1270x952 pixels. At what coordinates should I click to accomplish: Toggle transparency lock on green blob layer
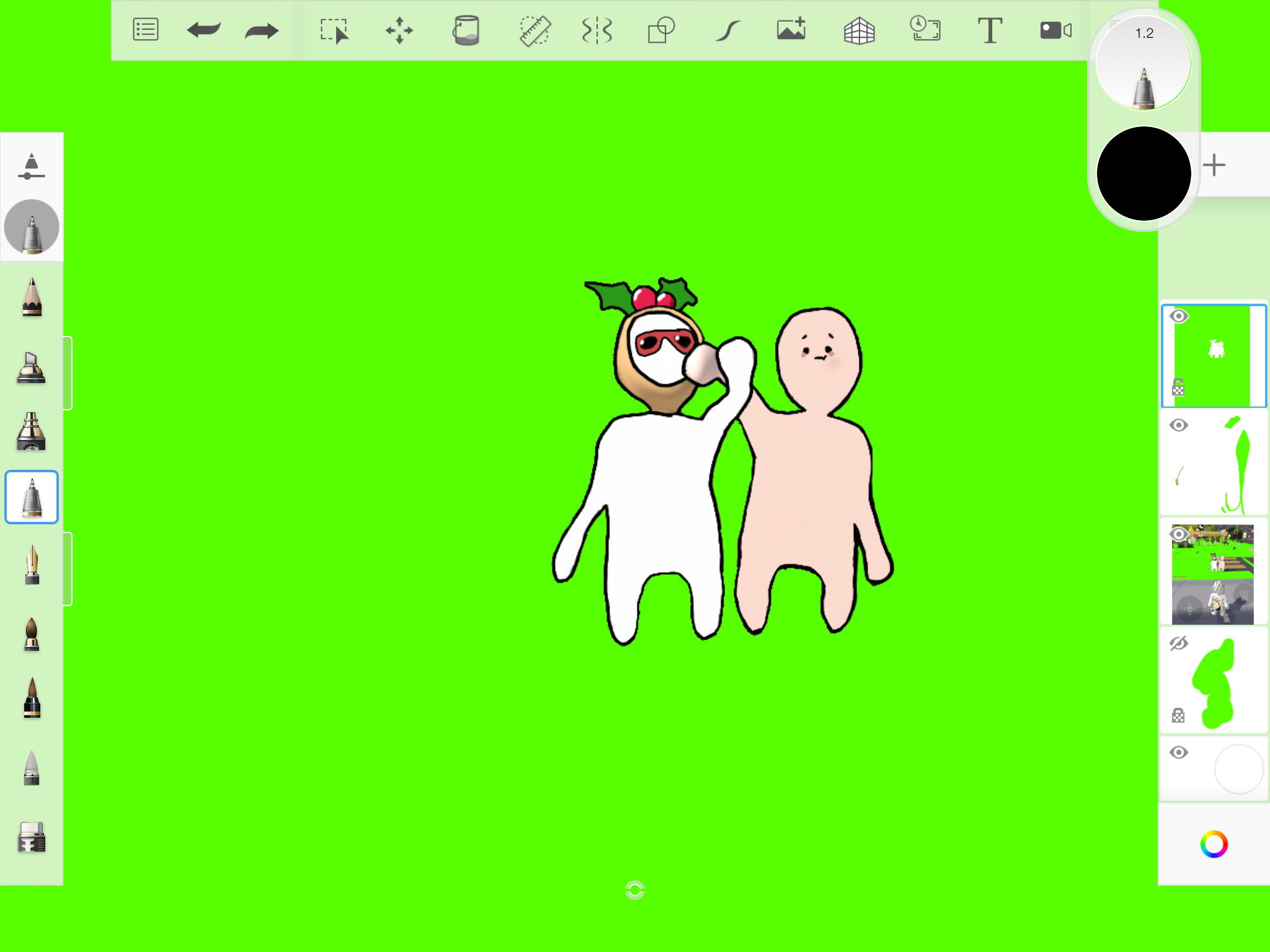pyautogui.click(x=1178, y=715)
